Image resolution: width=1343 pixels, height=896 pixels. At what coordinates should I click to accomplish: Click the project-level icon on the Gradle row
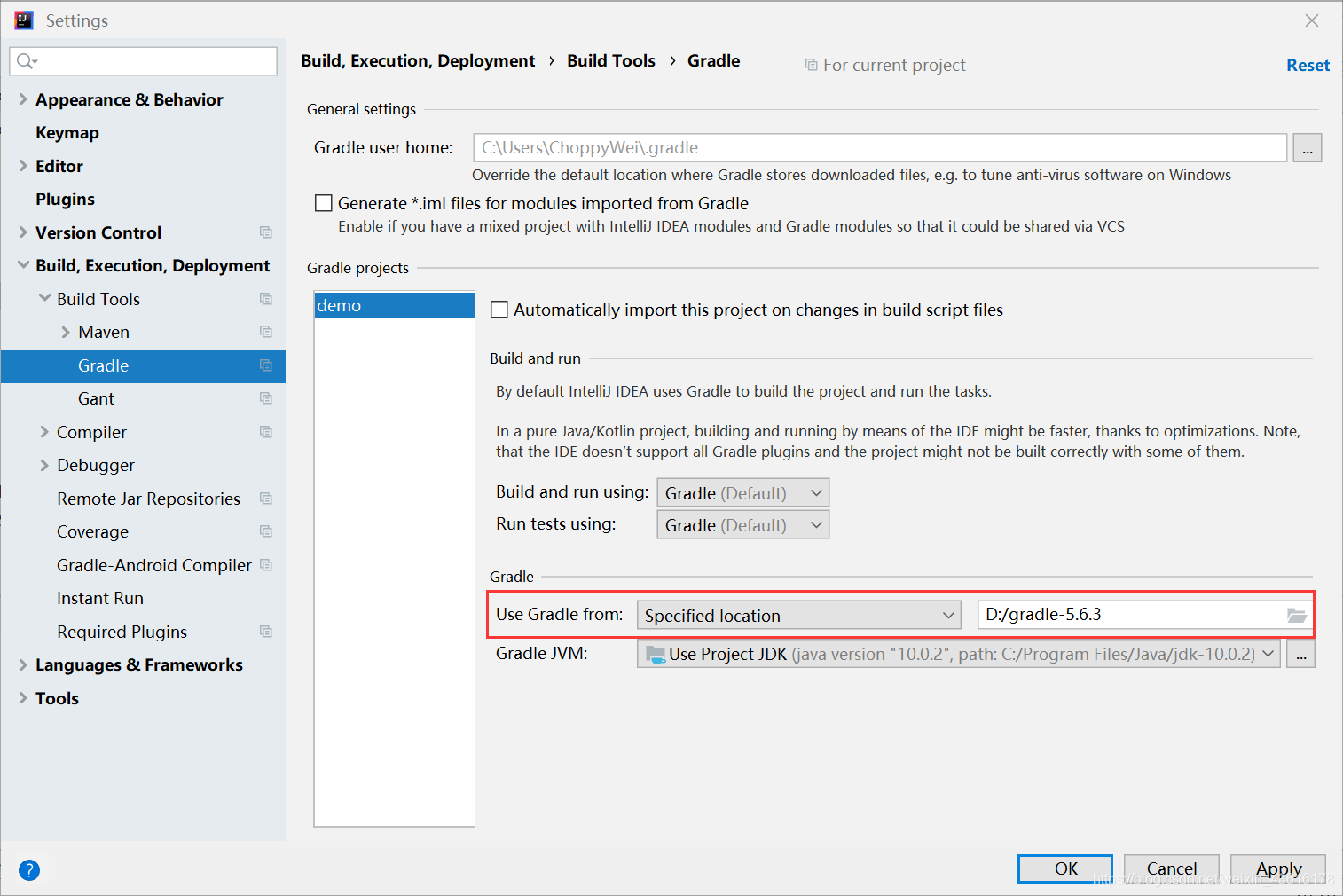pos(265,365)
